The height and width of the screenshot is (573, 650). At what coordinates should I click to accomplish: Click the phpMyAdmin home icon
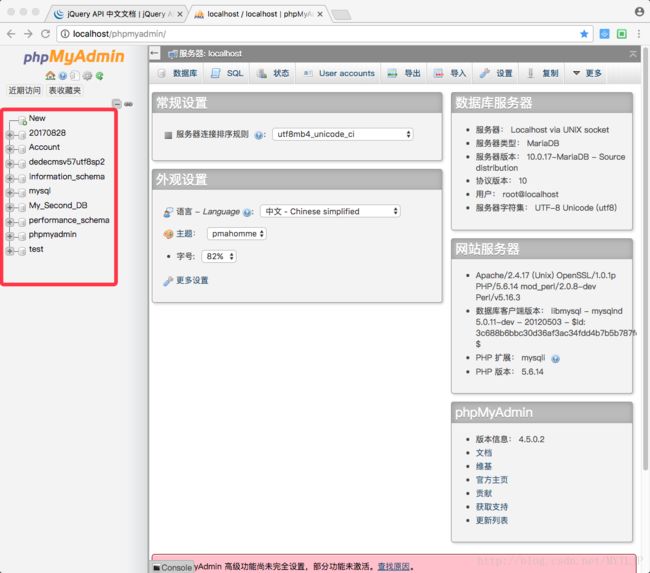(x=50, y=75)
